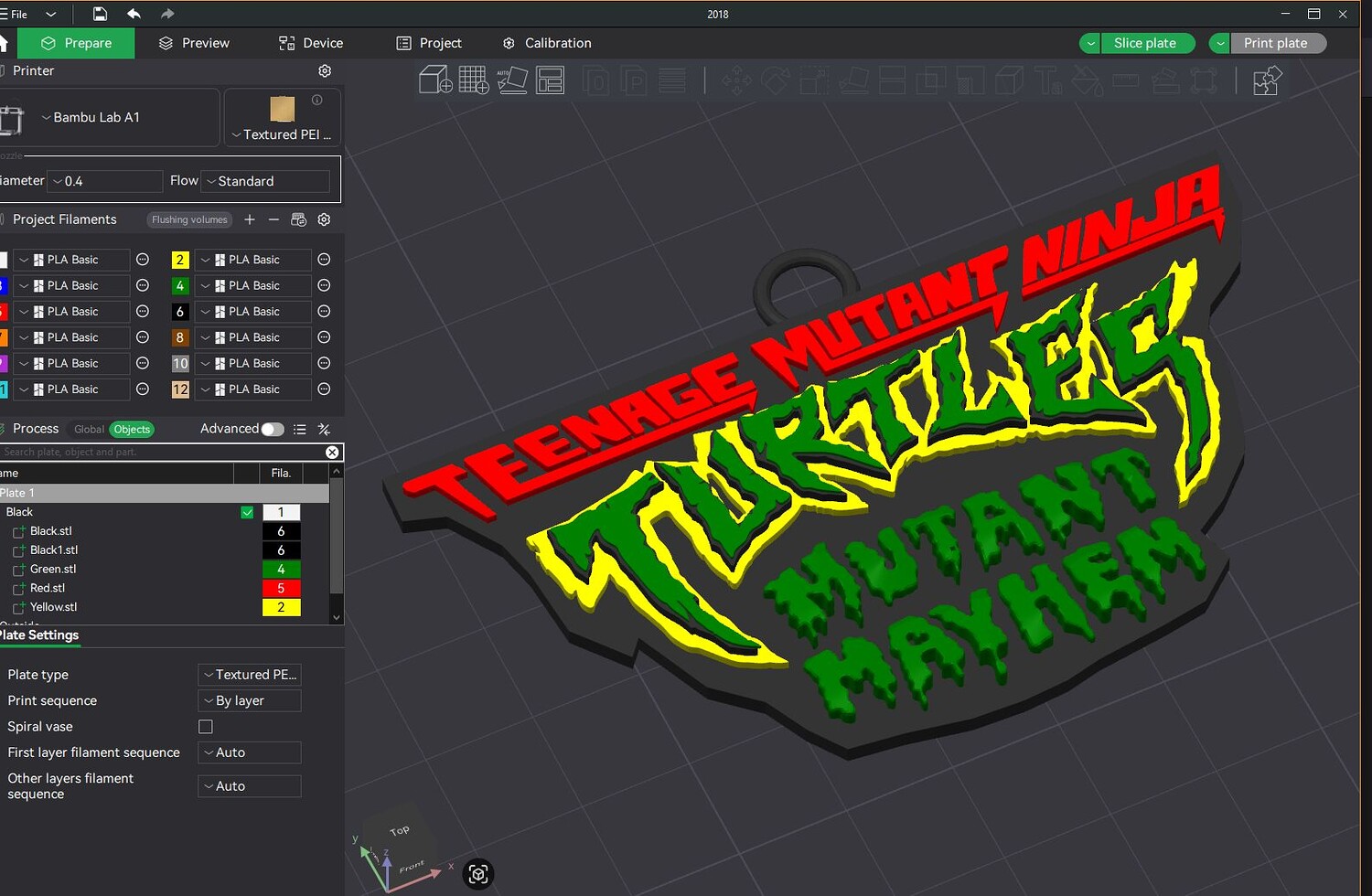Expand the Slice plate options arrow
The image size is (1372, 896).
coord(1090,43)
